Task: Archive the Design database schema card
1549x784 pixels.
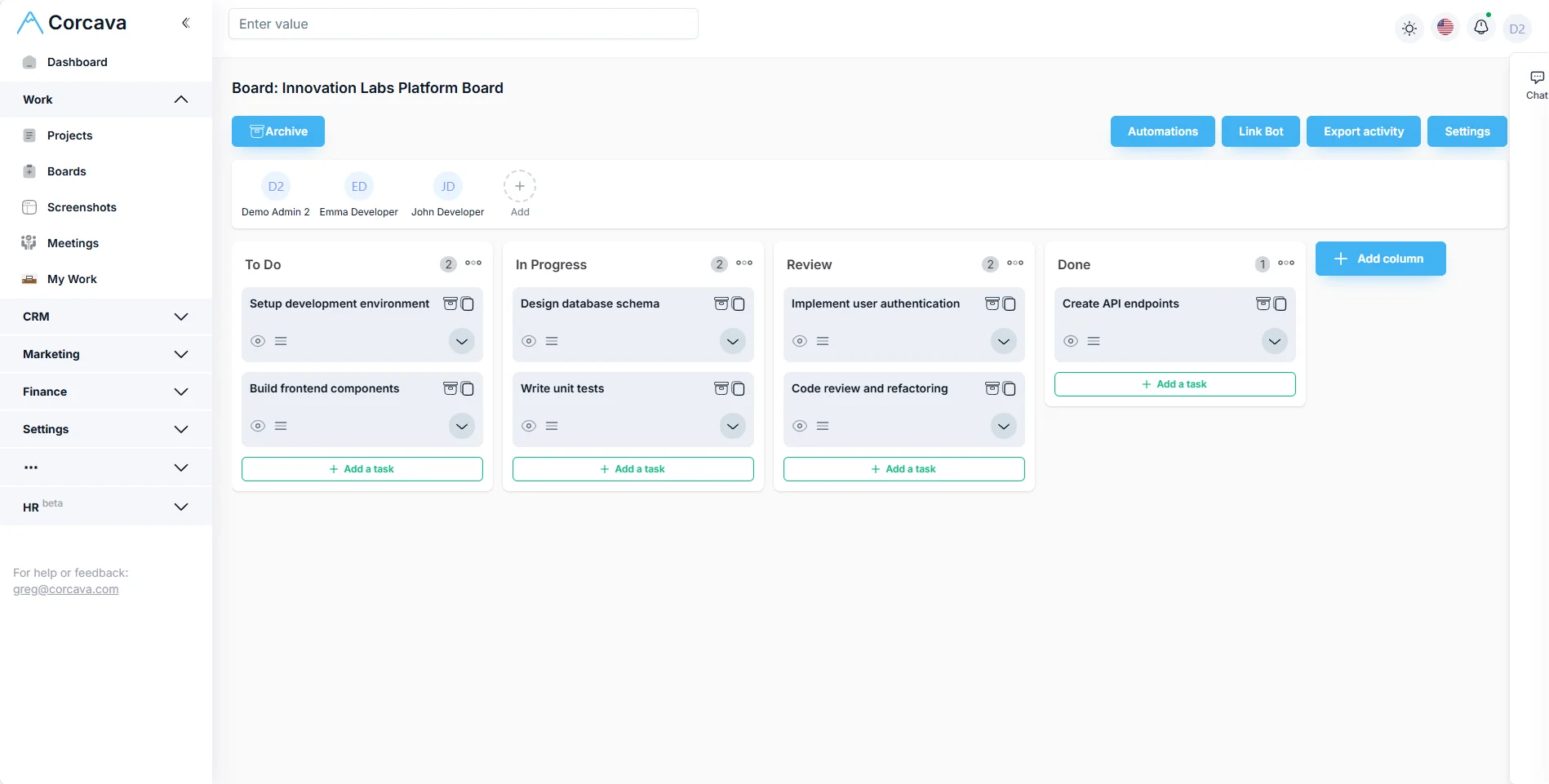Action: coord(720,303)
